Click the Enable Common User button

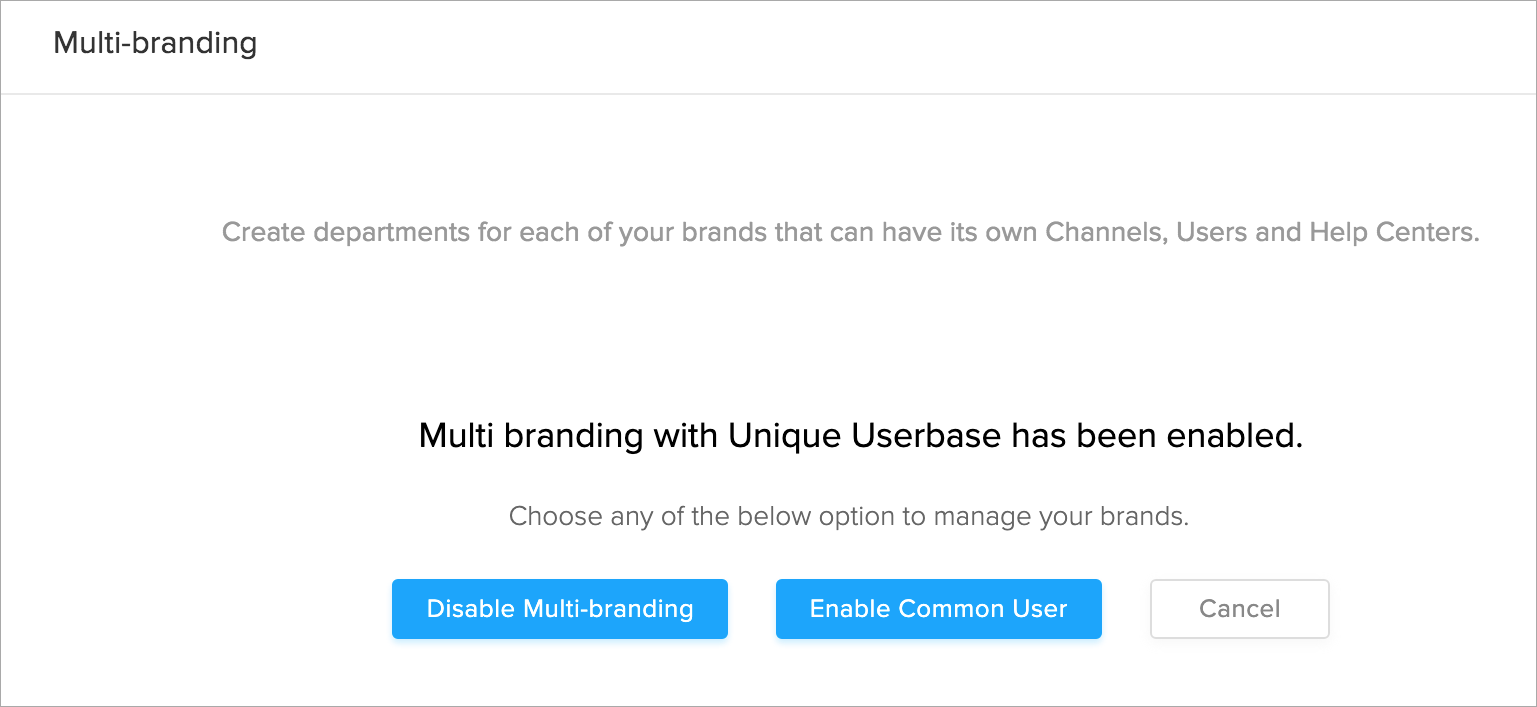(938, 609)
